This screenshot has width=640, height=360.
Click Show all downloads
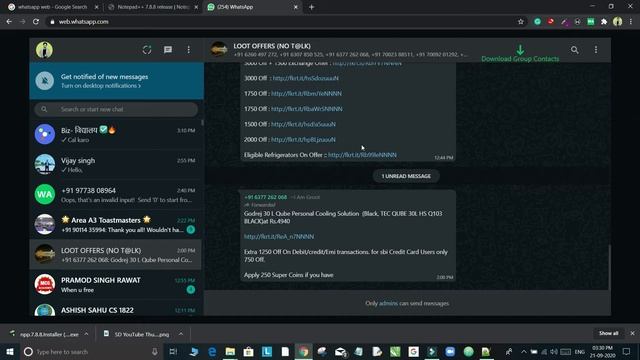click(x=608, y=333)
